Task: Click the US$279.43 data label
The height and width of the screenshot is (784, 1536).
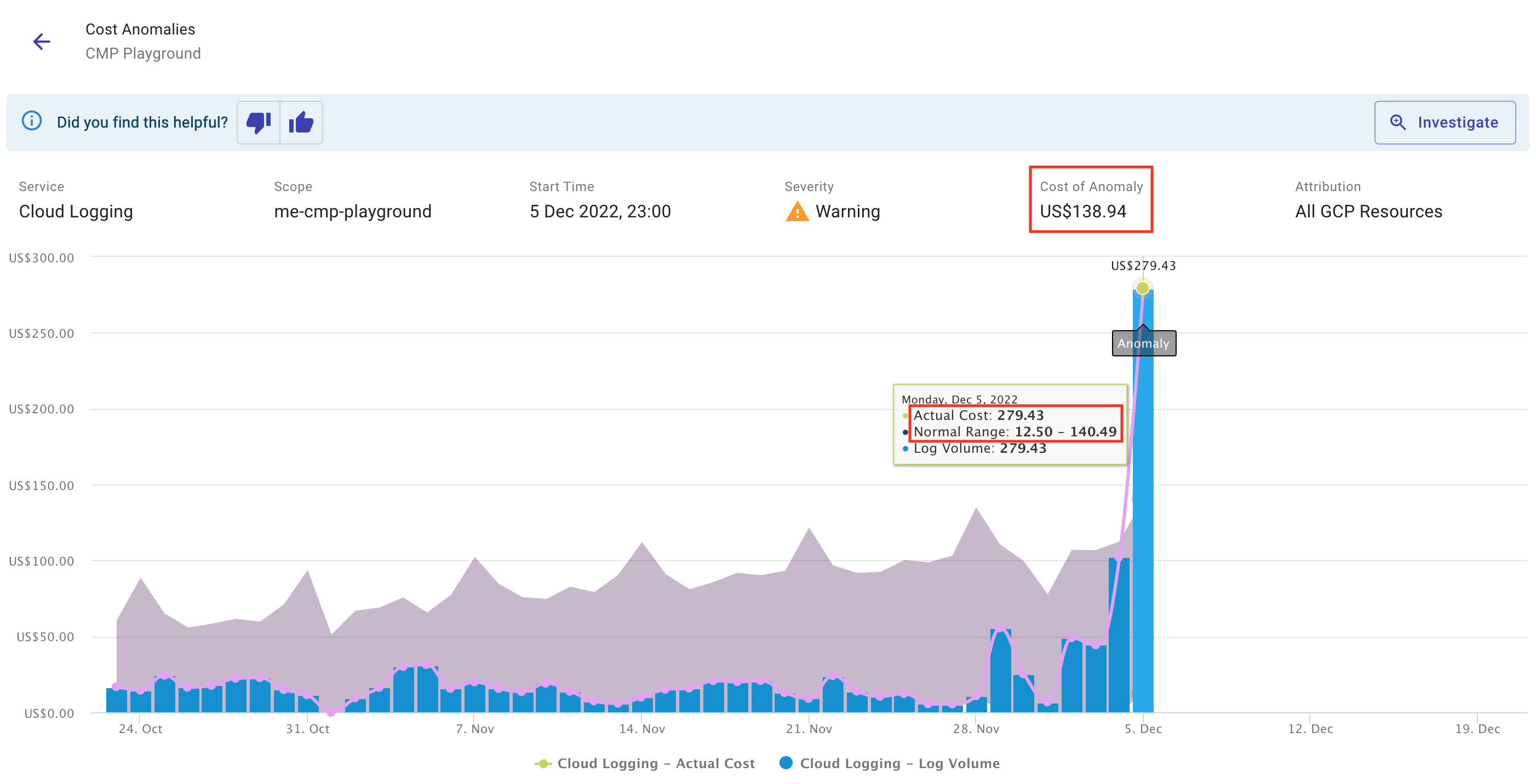Action: pos(1143,266)
